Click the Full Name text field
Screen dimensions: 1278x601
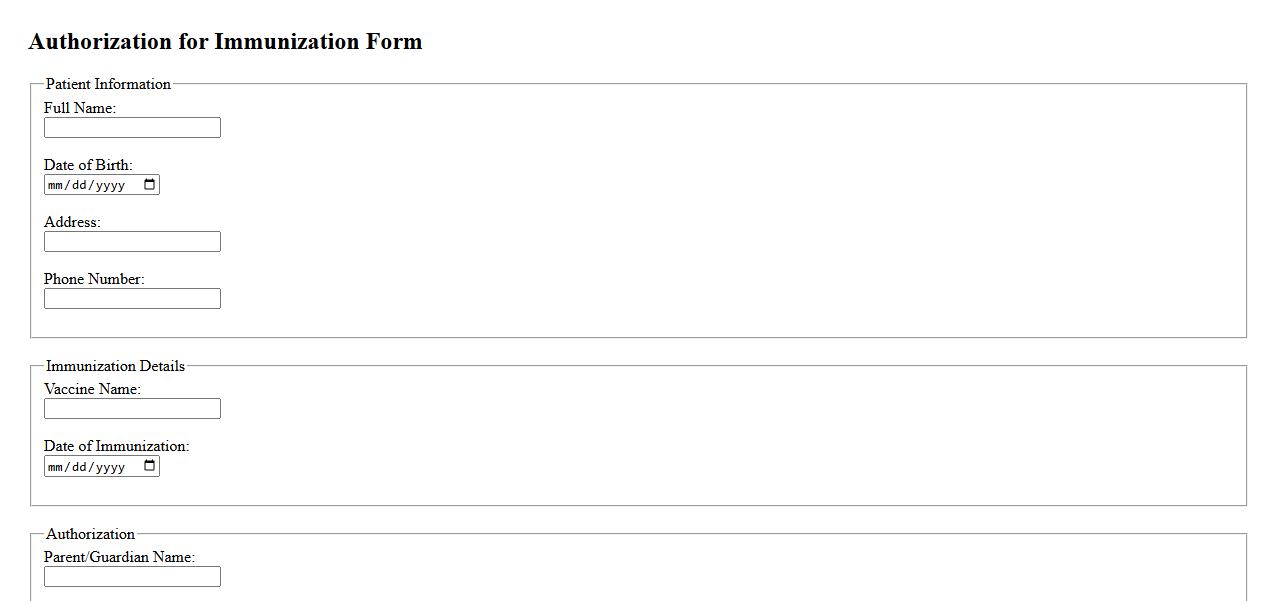pos(132,128)
